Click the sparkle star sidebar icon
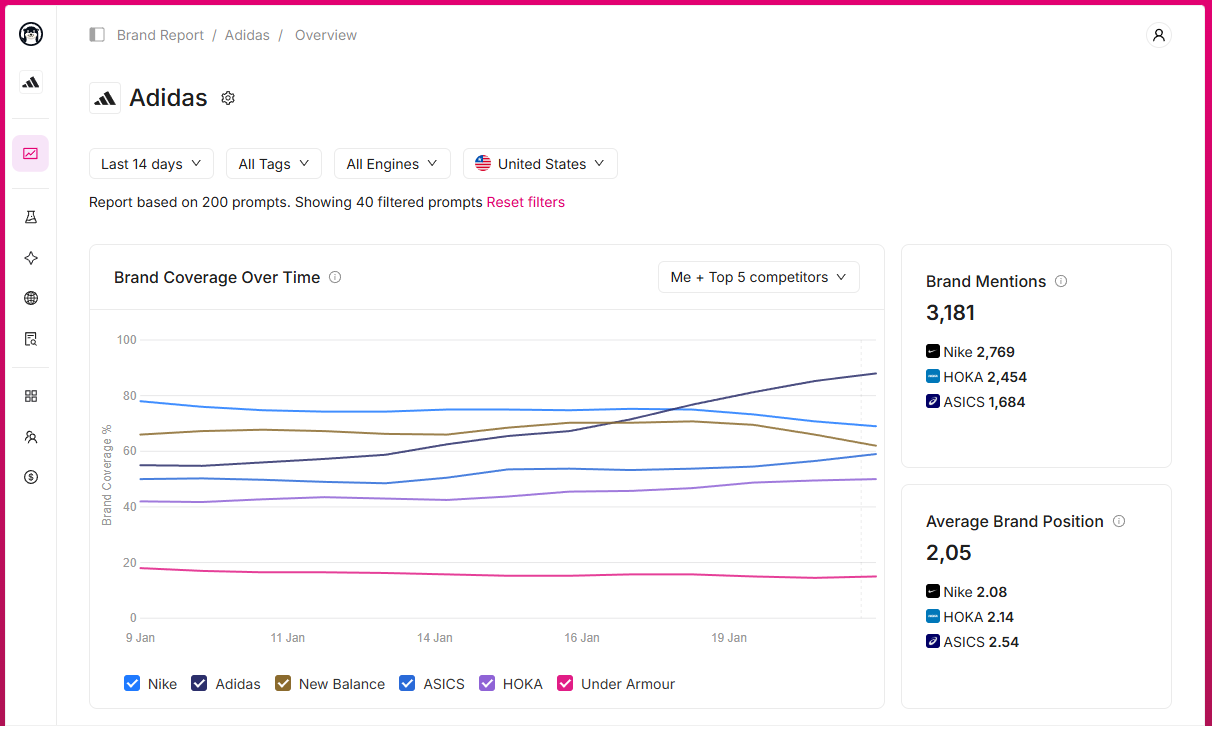 point(31,258)
